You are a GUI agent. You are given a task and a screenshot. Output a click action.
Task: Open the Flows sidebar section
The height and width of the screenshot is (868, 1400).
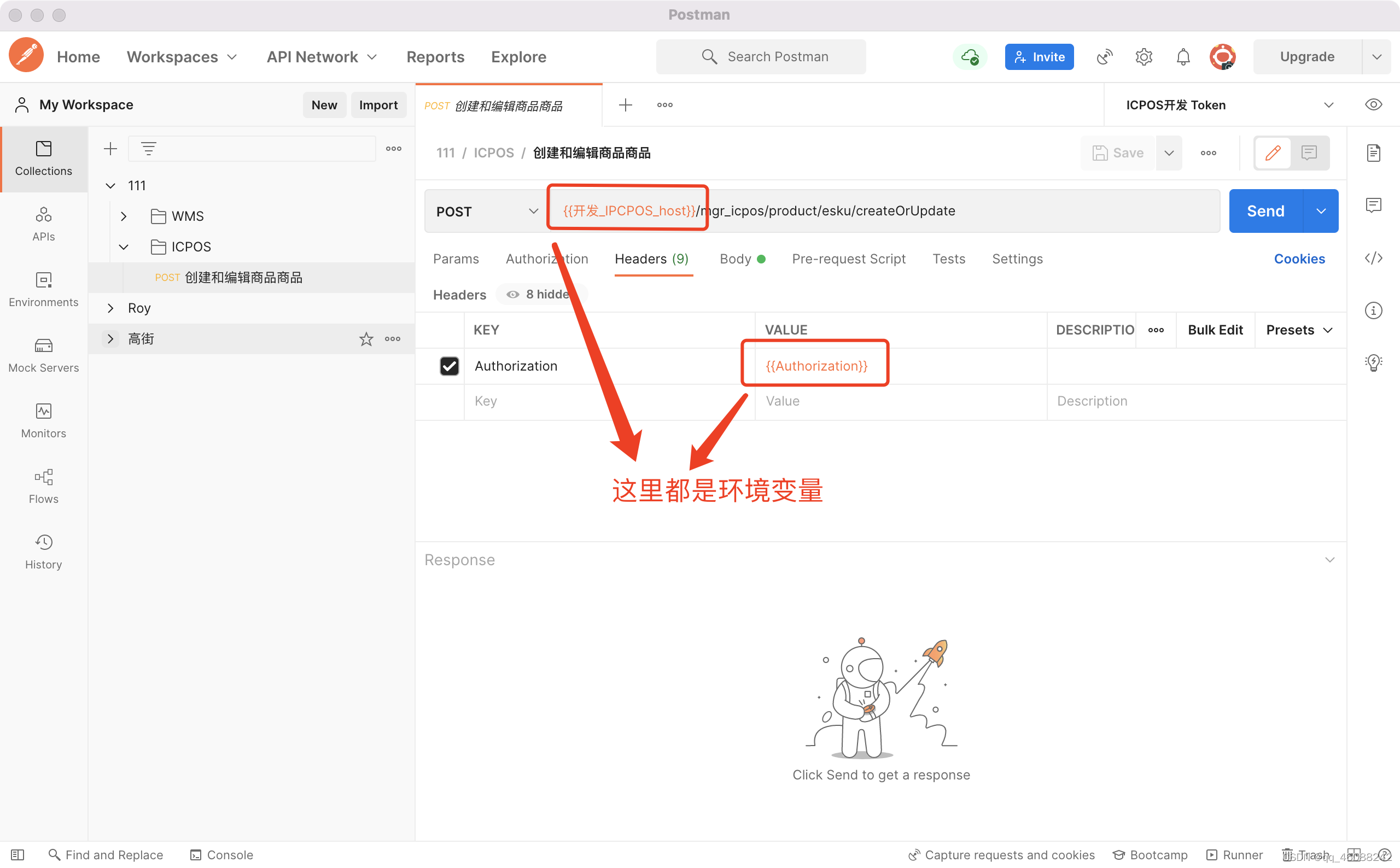click(x=44, y=486)
